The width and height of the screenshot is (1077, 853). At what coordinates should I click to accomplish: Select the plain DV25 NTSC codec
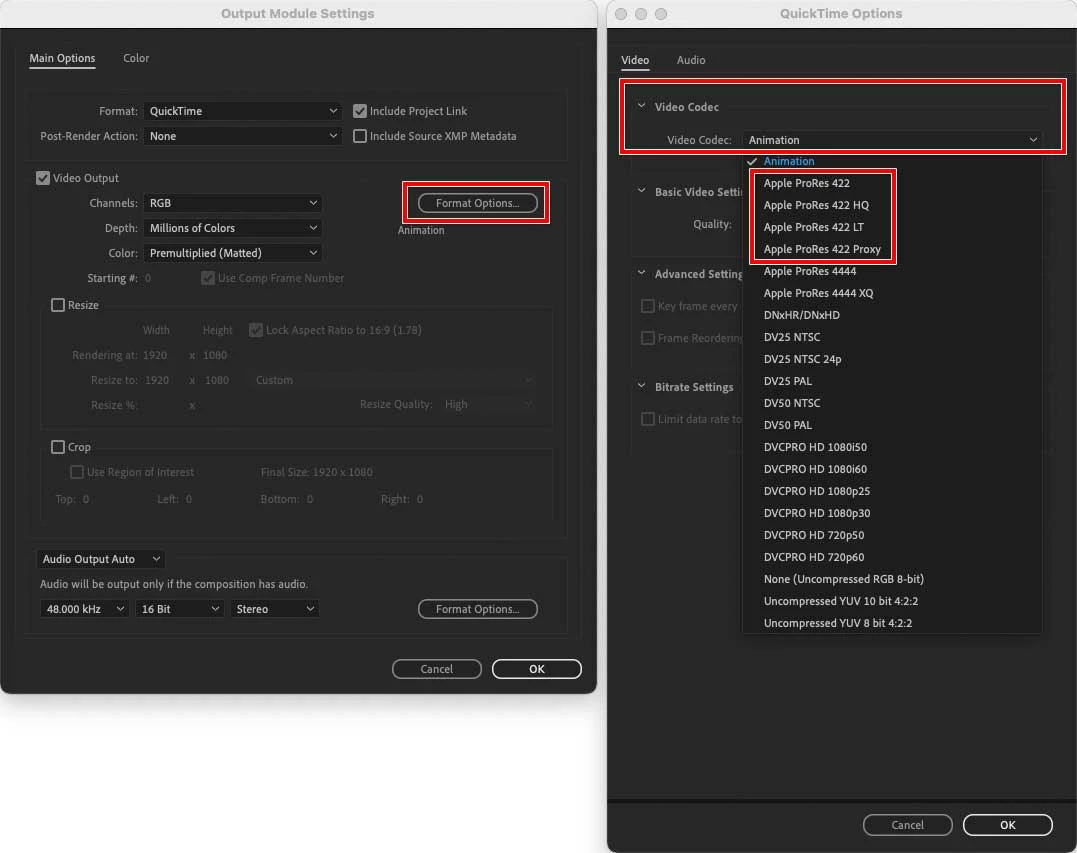(x=892, y=337)
